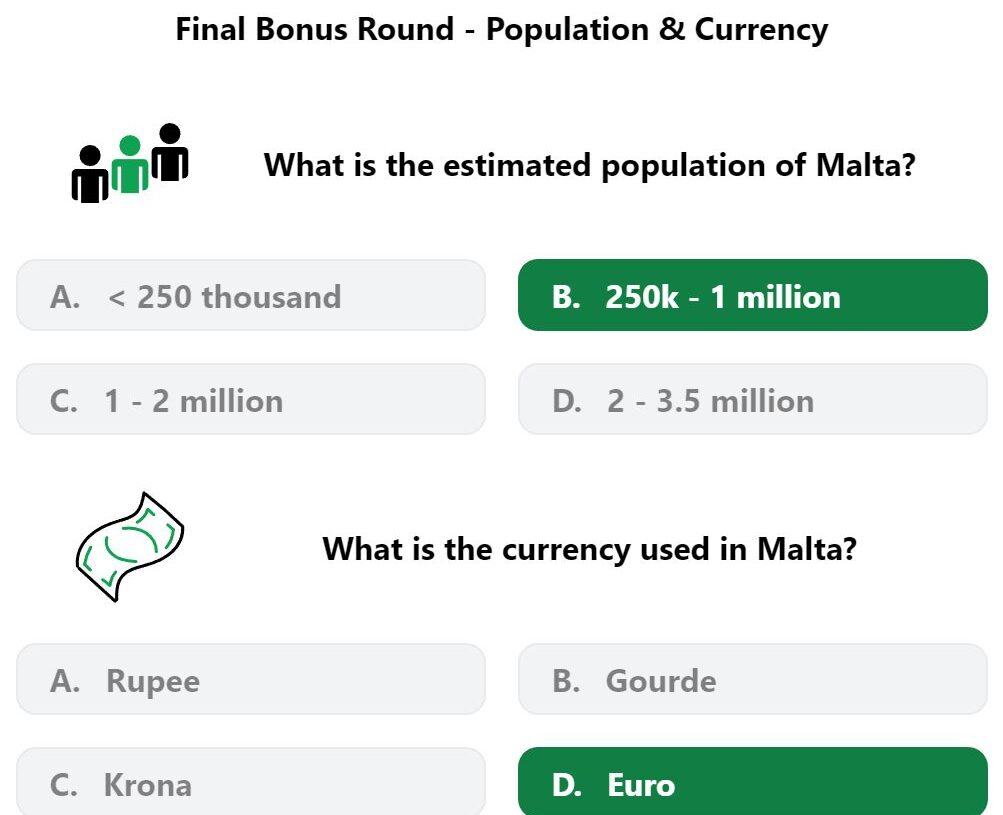This screenshot has height=815, width=1003.
Task: Pick Krona as Malta's currency
Action: click(x=251, y=782)
